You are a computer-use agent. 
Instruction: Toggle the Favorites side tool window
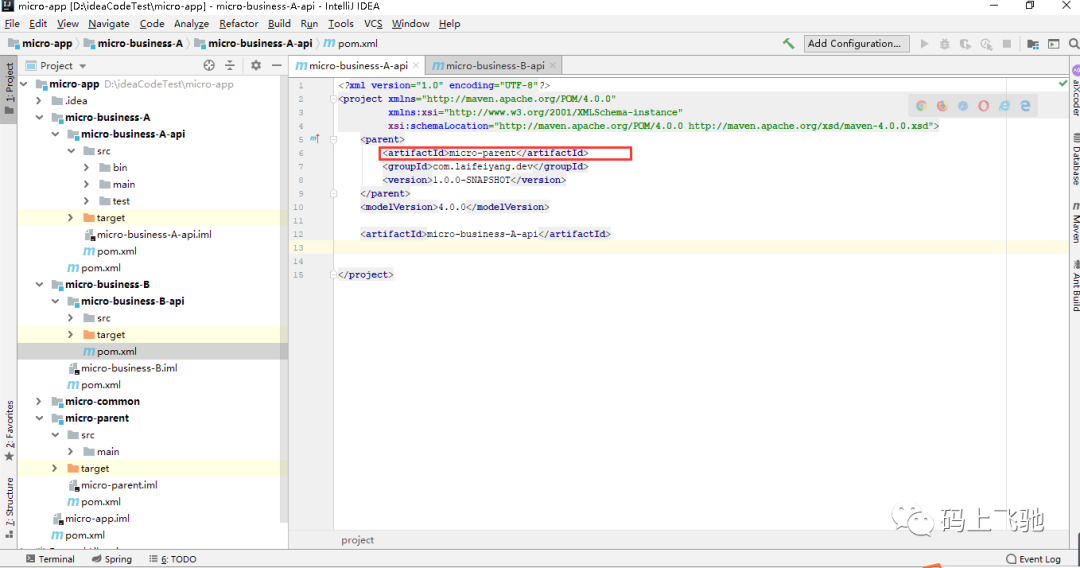coord(9,431)
